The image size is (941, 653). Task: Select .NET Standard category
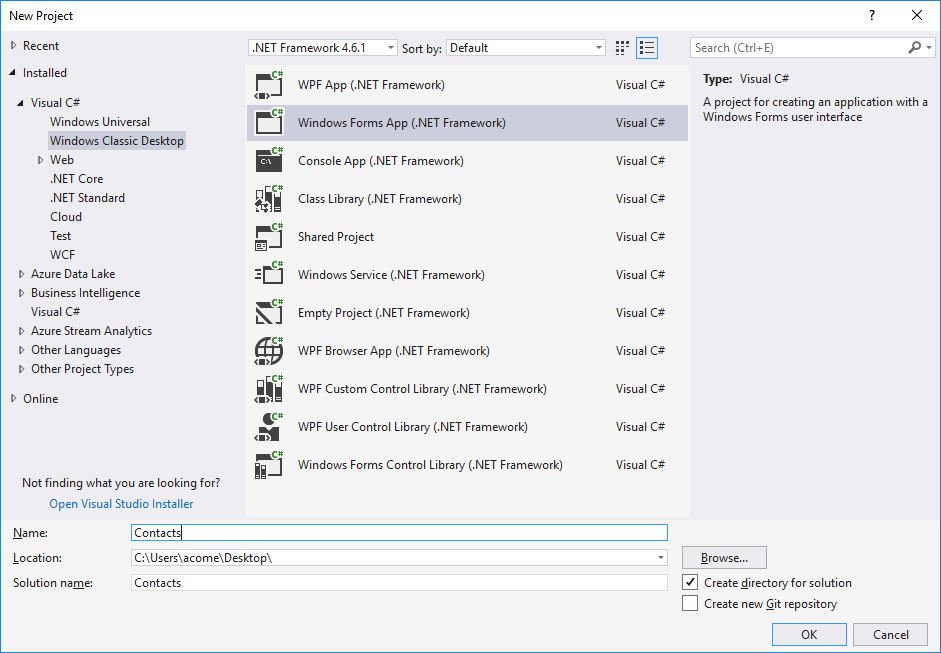[88, 197]
